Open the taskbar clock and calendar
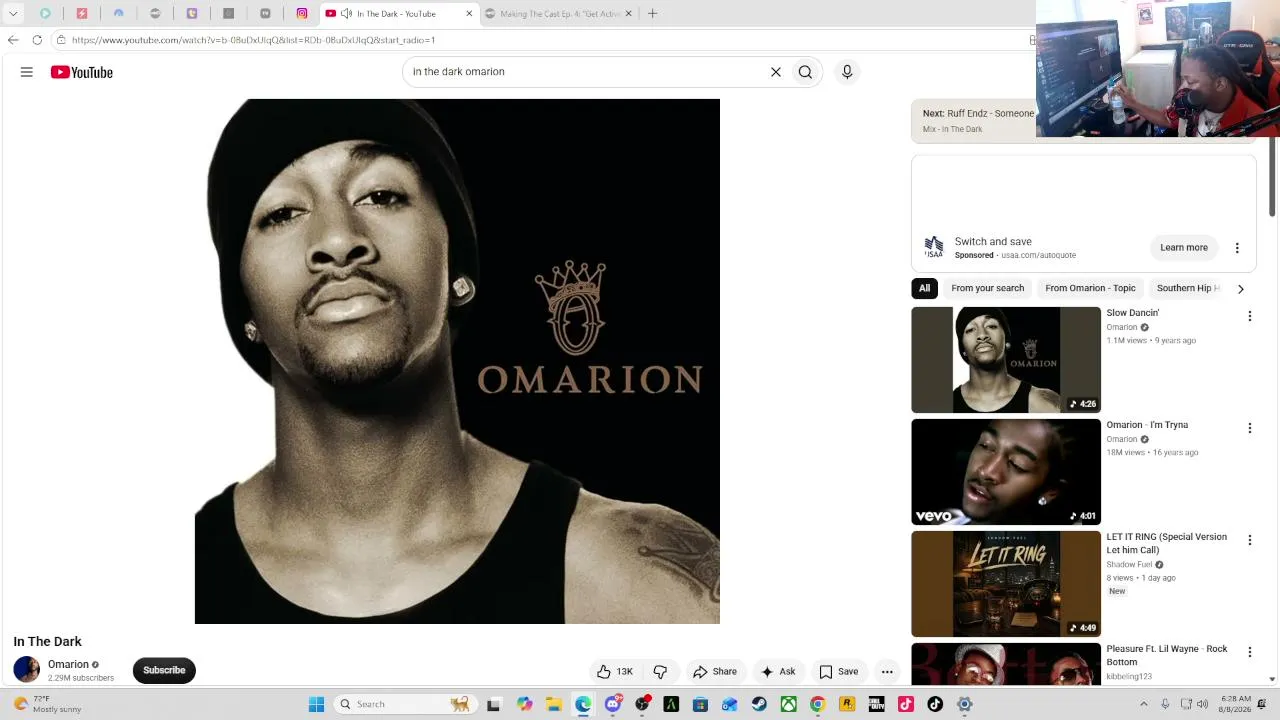1280x720 pixels. click(1236, 704)
